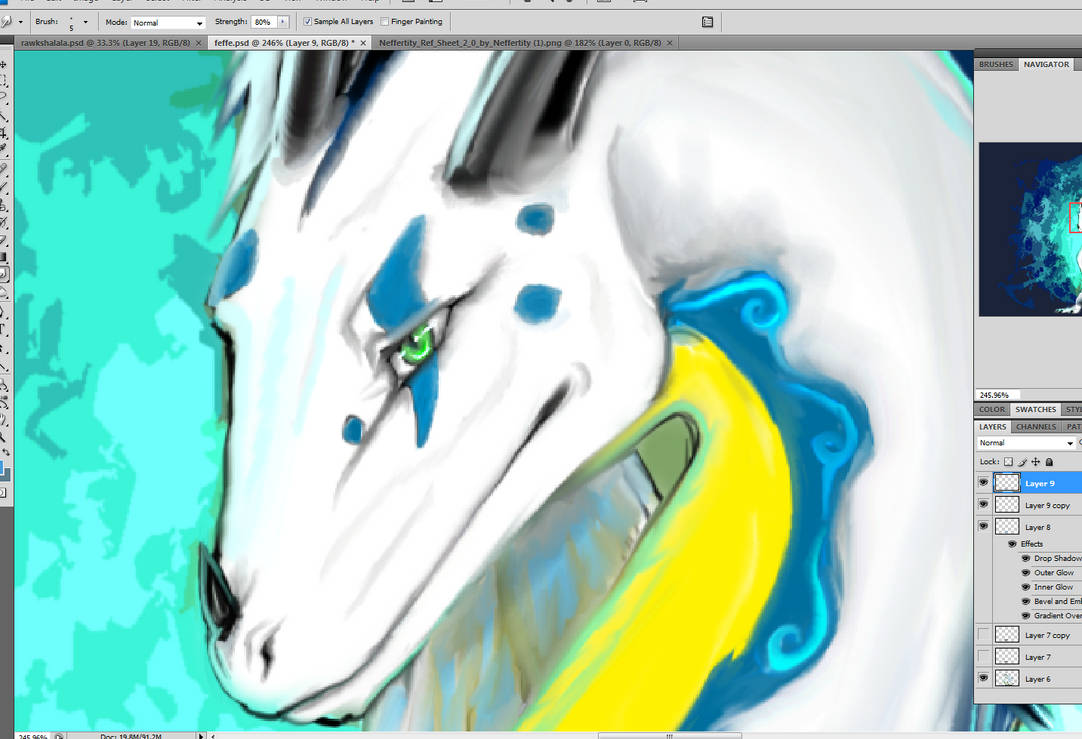Hide Layer 8 visibility eye
This screenshot has width=1082, height=739.
[x=983, y=526]
